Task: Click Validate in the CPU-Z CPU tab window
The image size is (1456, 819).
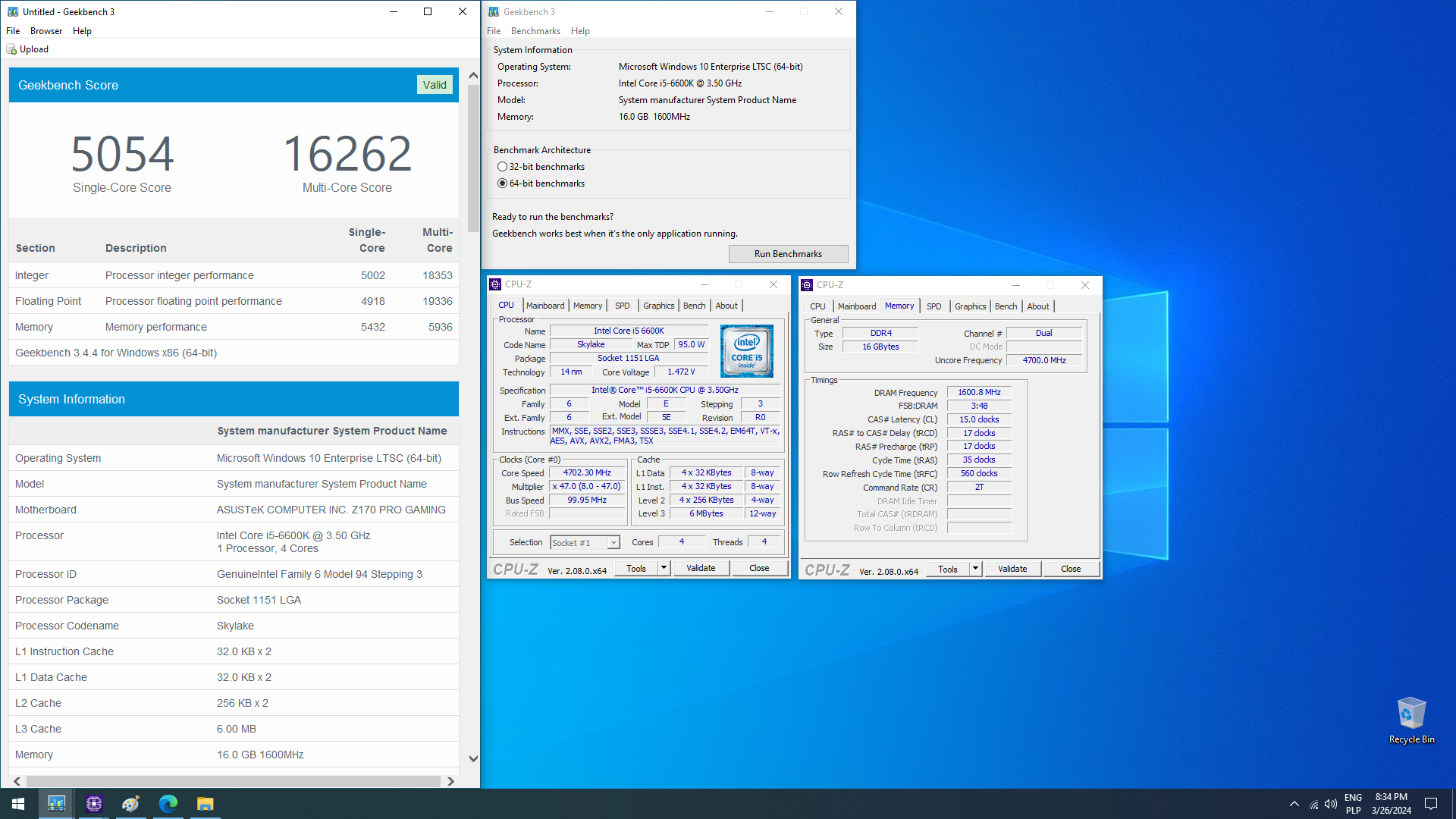Action: [701, 568]
